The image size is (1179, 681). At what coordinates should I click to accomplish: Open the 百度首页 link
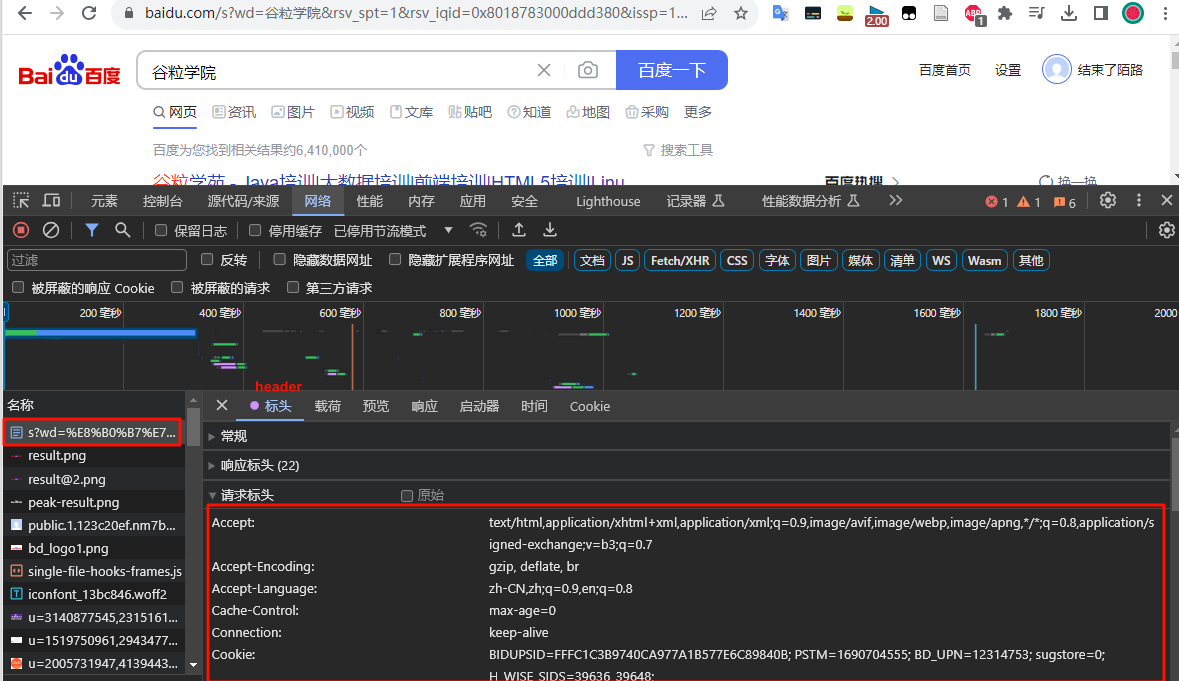point(944,70)
